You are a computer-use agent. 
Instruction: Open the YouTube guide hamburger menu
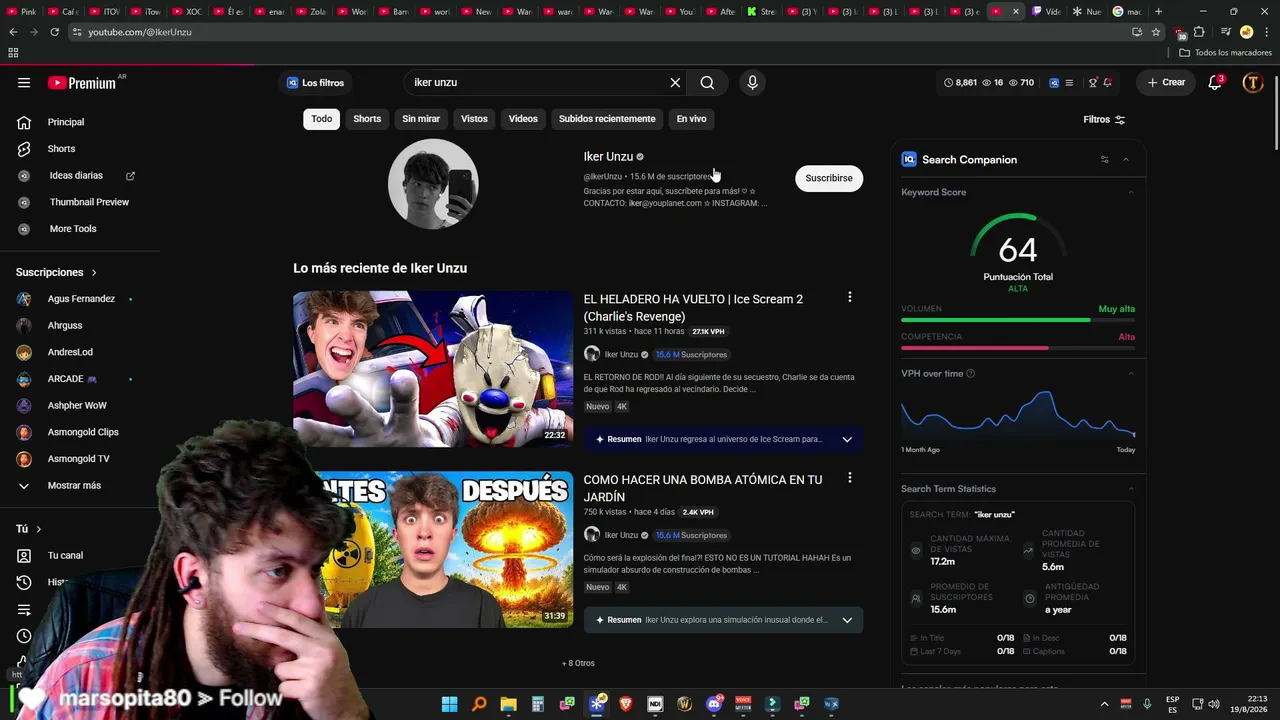(x=24, y=83)
